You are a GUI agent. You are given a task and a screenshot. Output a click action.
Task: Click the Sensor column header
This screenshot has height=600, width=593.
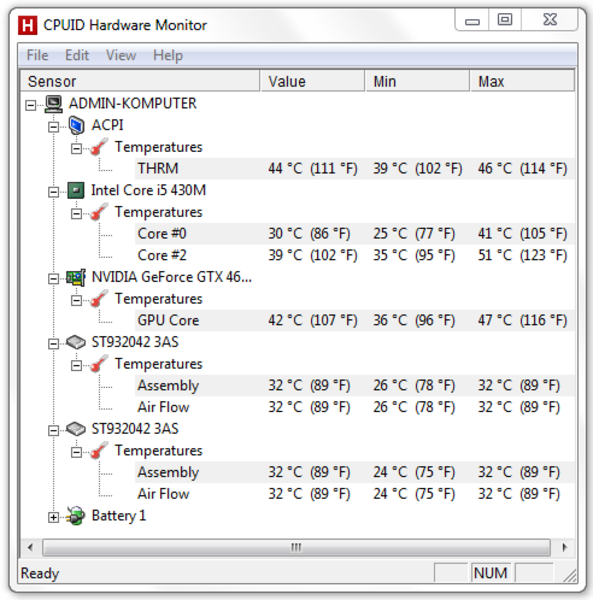click(140, 81)
